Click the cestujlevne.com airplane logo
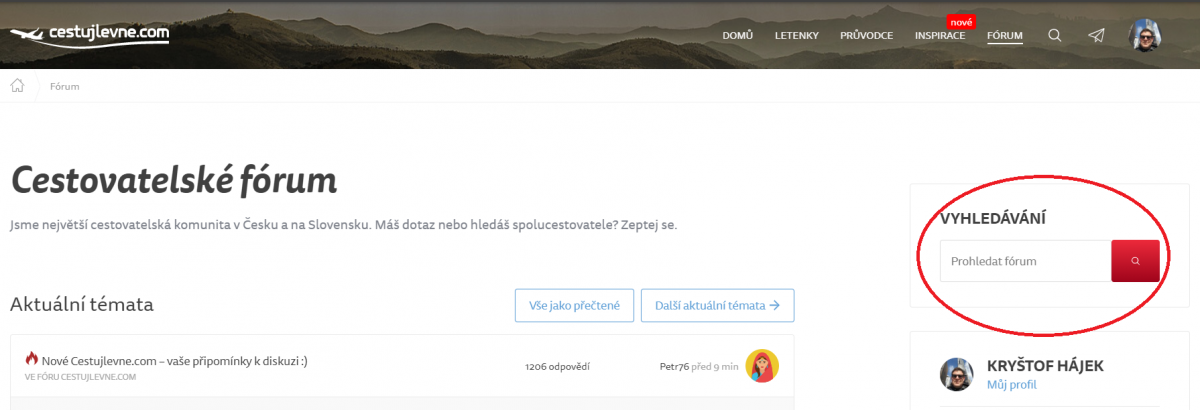This screenshot has width=1200, height=410. click(89, 35)
